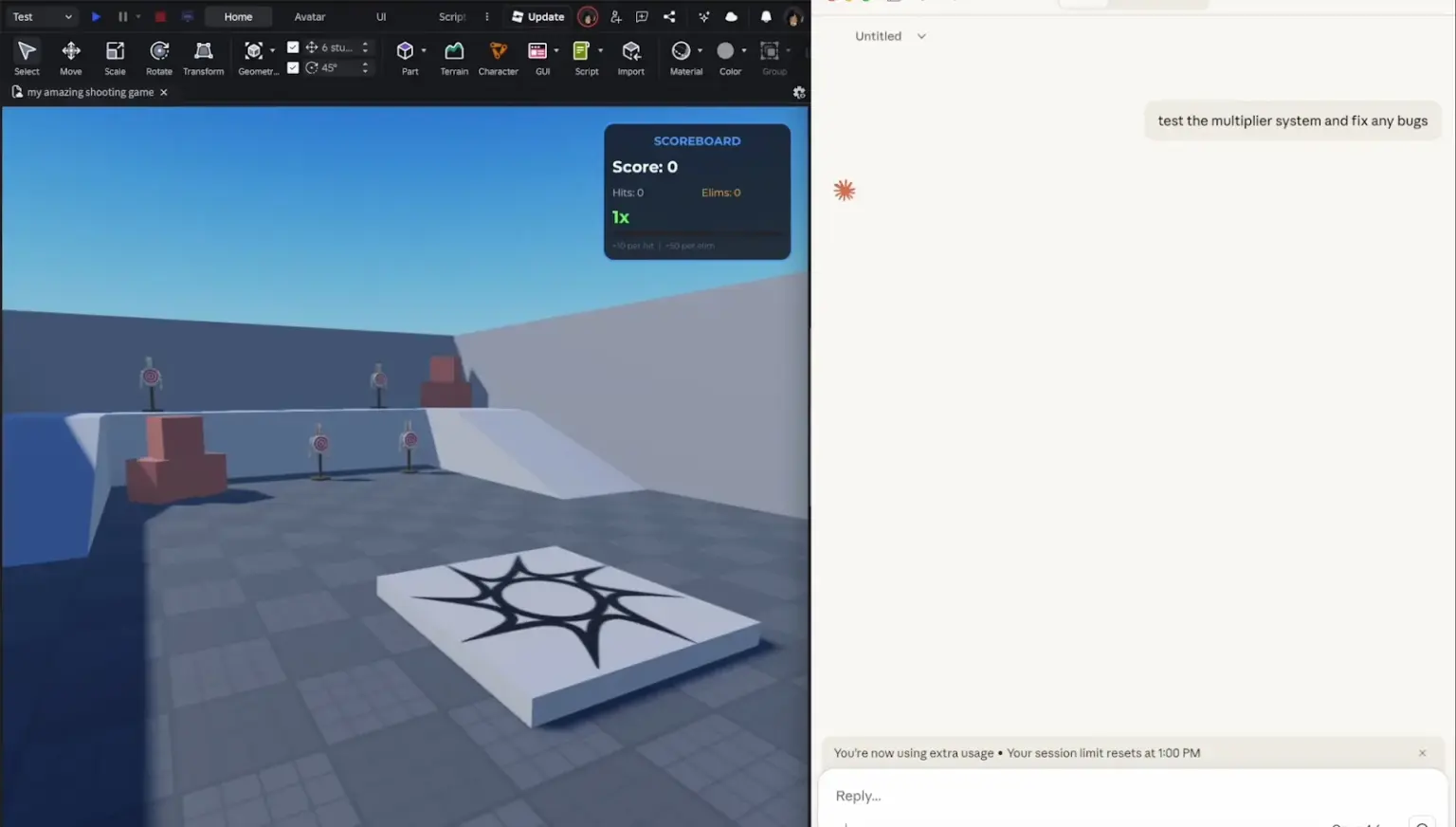
Task: Dismiss the extra usage notice
Action: [x=1422, y=752]
